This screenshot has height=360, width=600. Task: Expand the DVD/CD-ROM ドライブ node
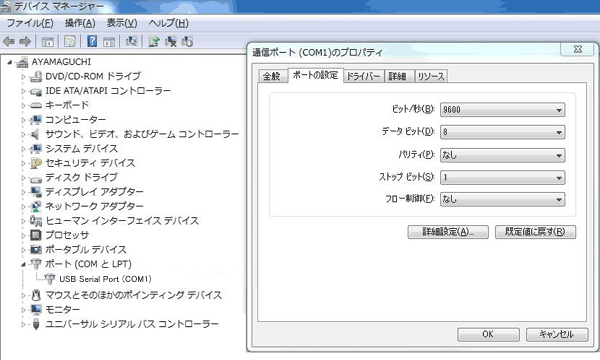(23, 77)
